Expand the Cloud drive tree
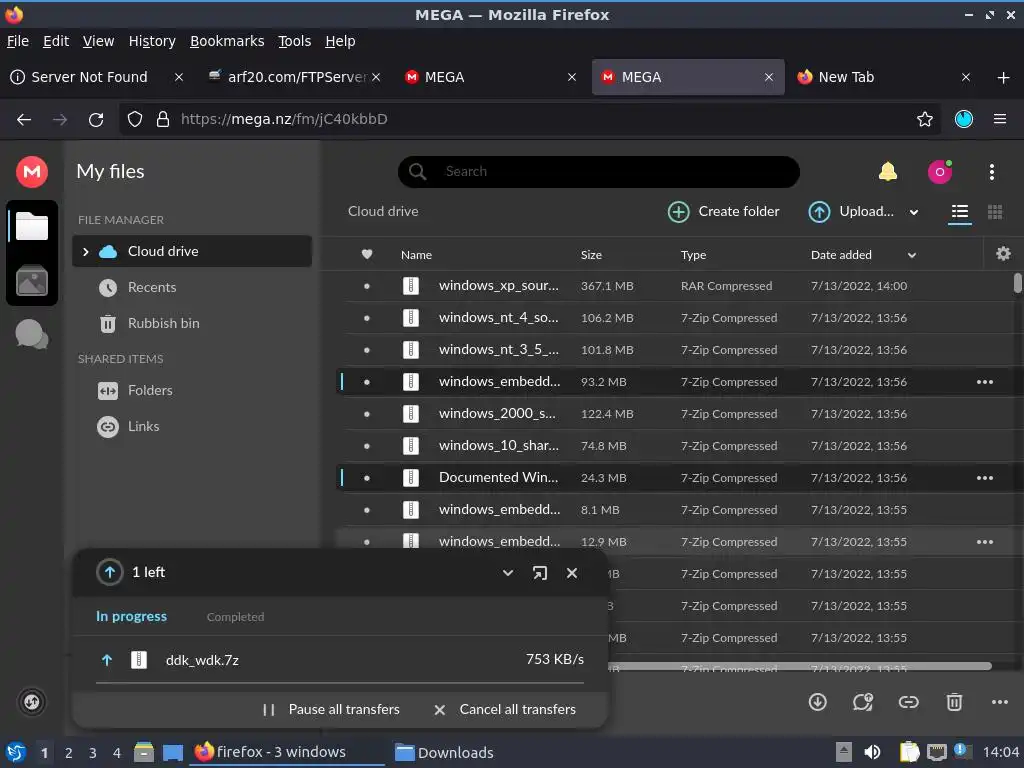Image resolution: width=1024 pixels, height=768 pixels. point(86,251)
